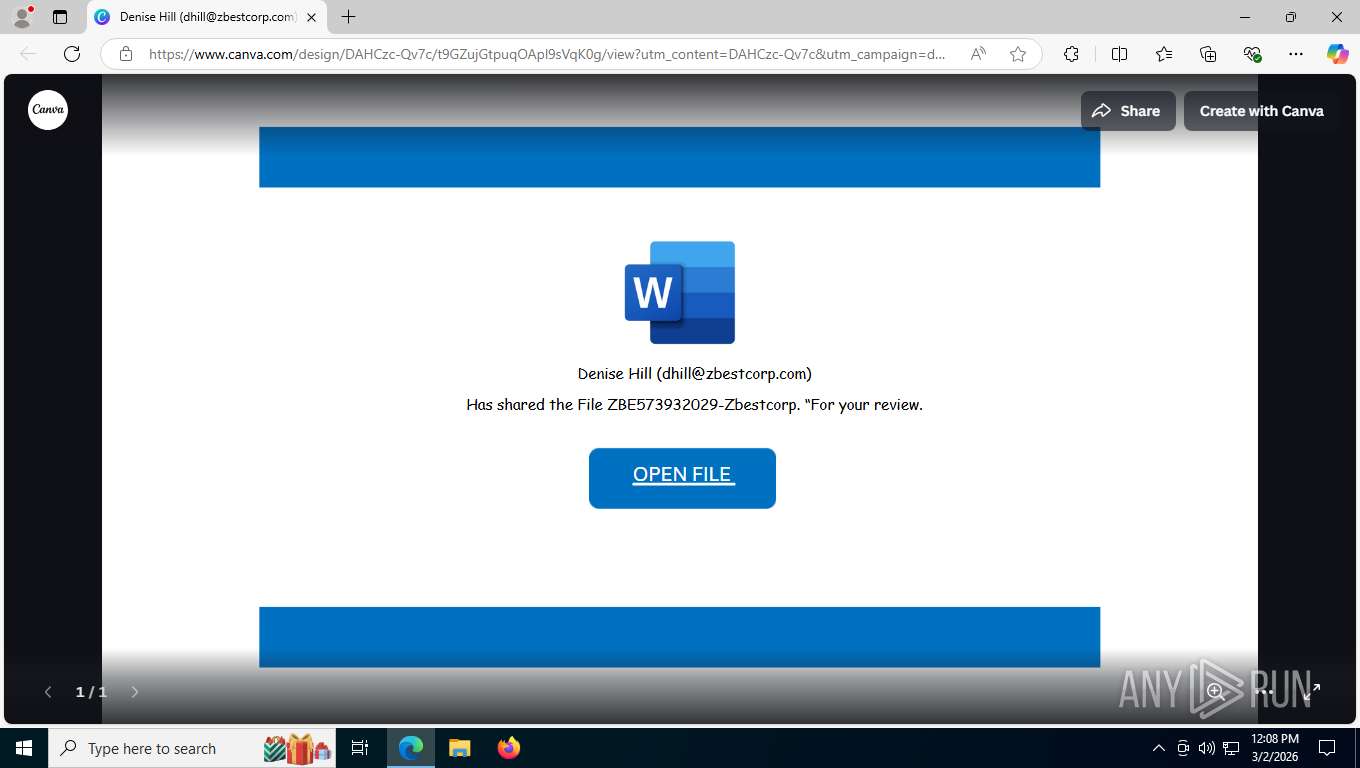Open a new browser tab
1360x768 pixels.
point(348,17)
